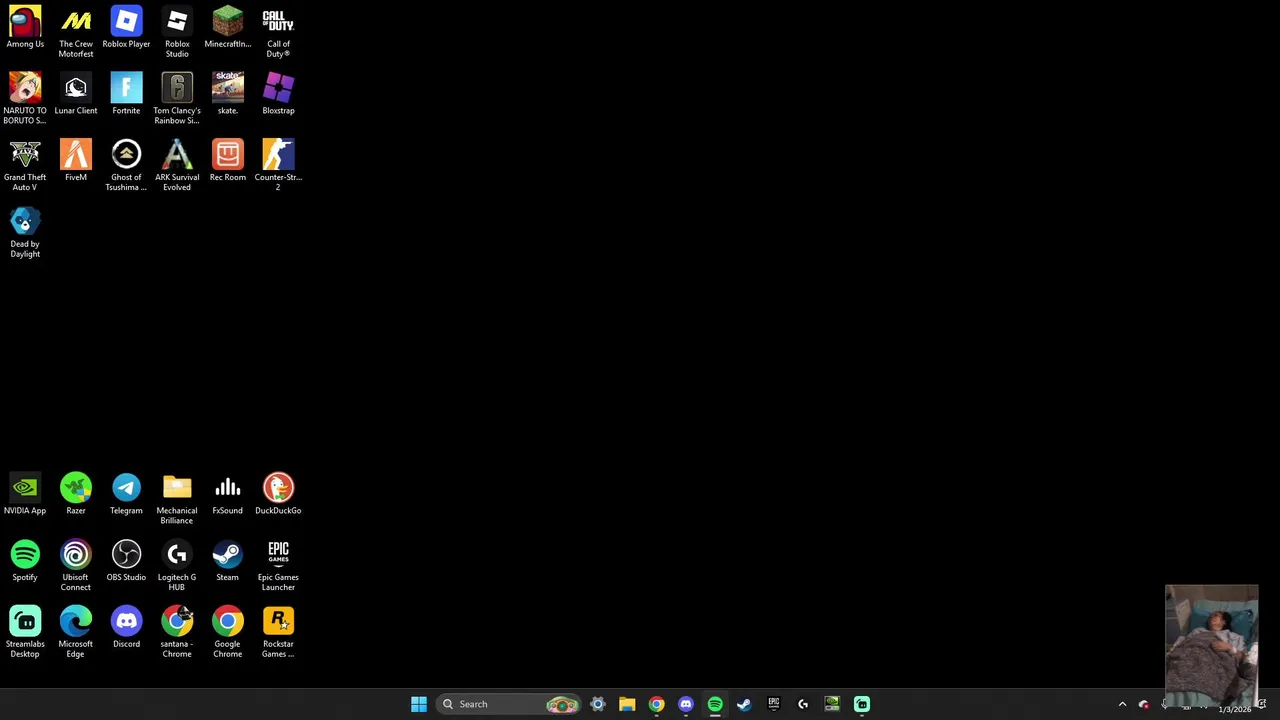Image resolution: width=1280 pixels, height=720 pixels.
Task: Switch to Chrome on the taskbar
Action: [656, 704]
